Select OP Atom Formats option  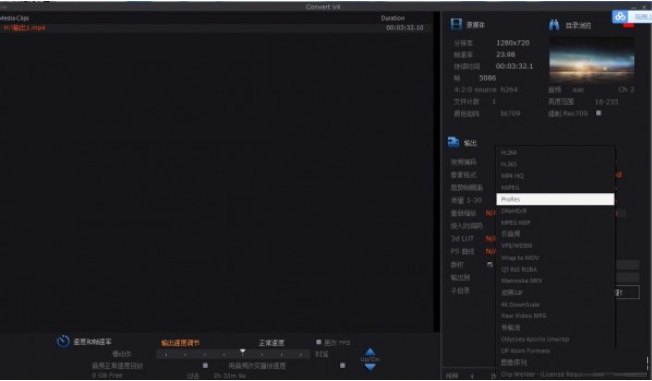[555, 351]
